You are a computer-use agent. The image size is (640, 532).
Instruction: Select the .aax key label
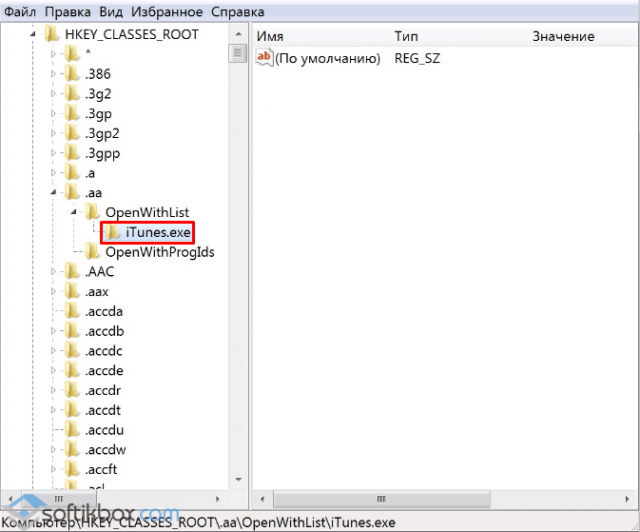tap(97, 292)
